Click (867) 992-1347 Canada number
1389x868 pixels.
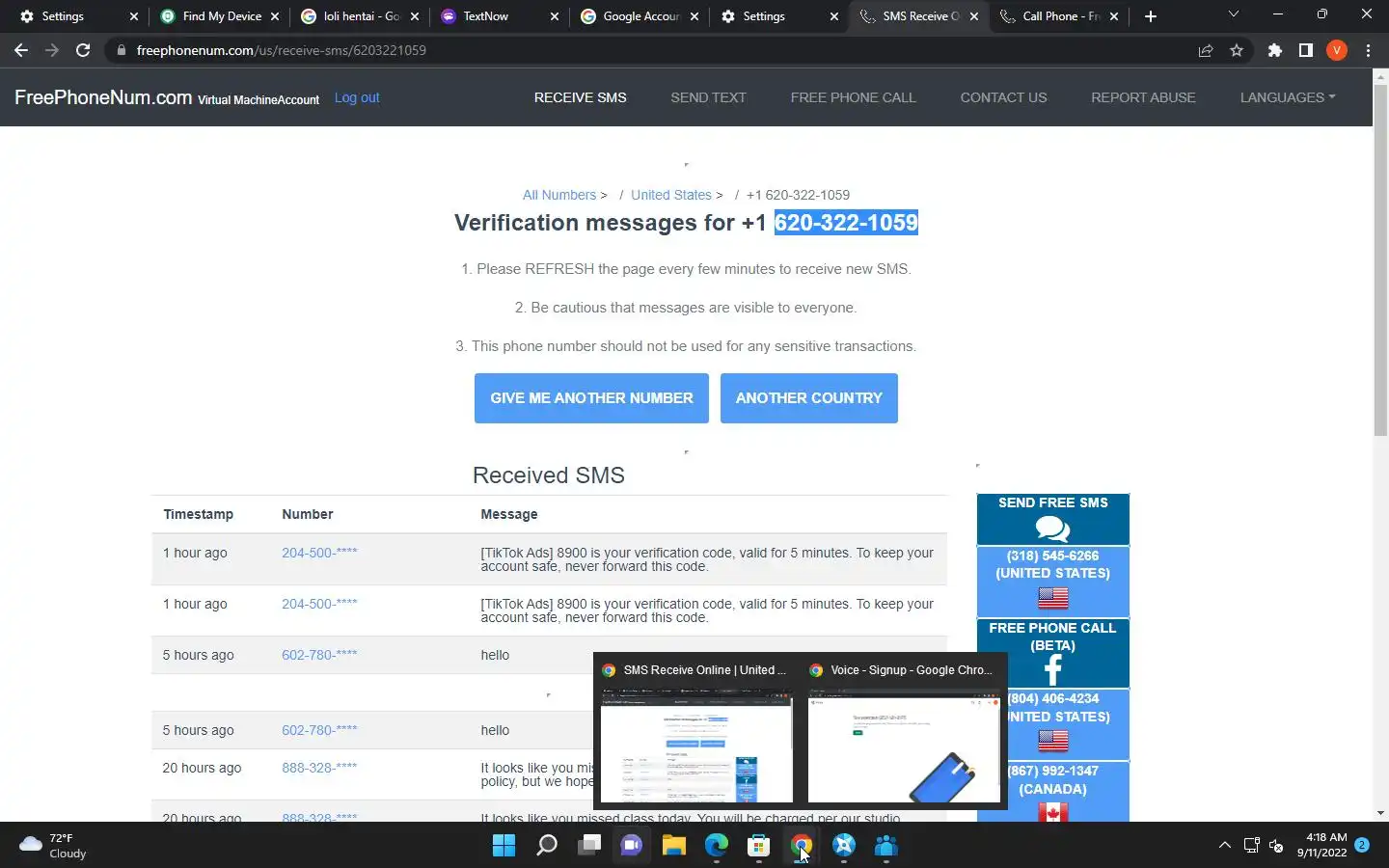[x=1052, y=779]
